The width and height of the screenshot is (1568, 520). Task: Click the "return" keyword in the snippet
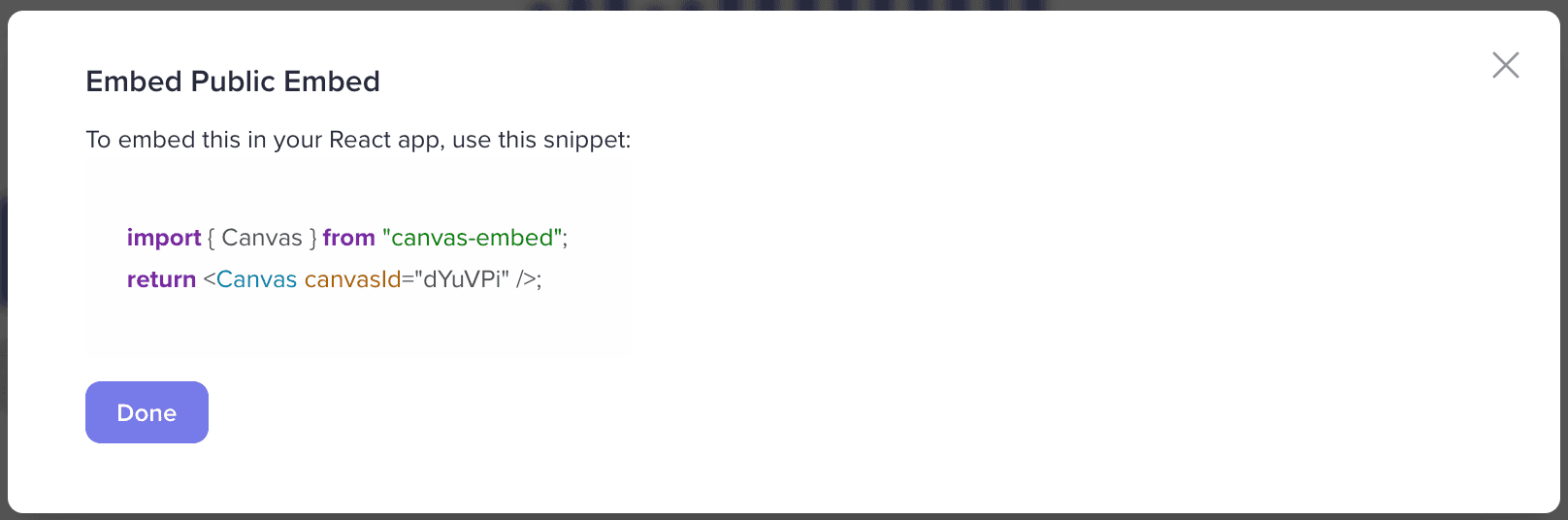point(161,279)
